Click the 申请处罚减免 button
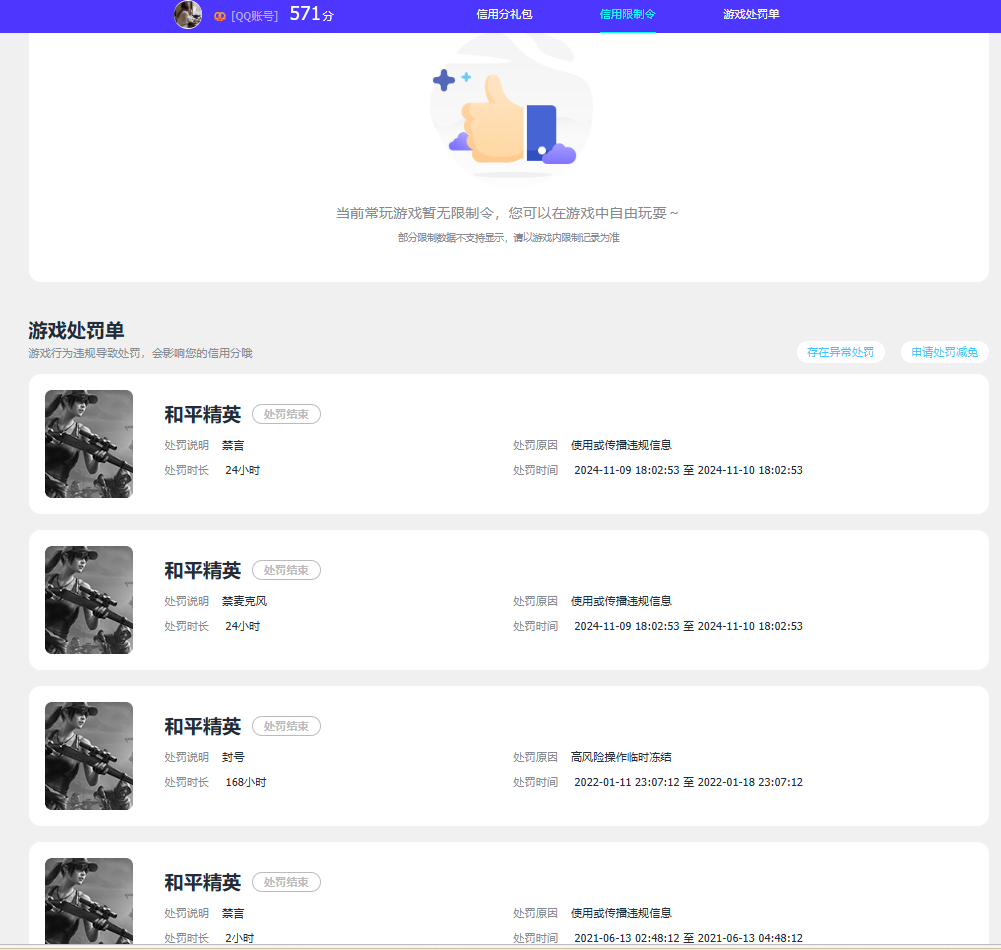The image size is (1001, 950). tap(944, 352)
